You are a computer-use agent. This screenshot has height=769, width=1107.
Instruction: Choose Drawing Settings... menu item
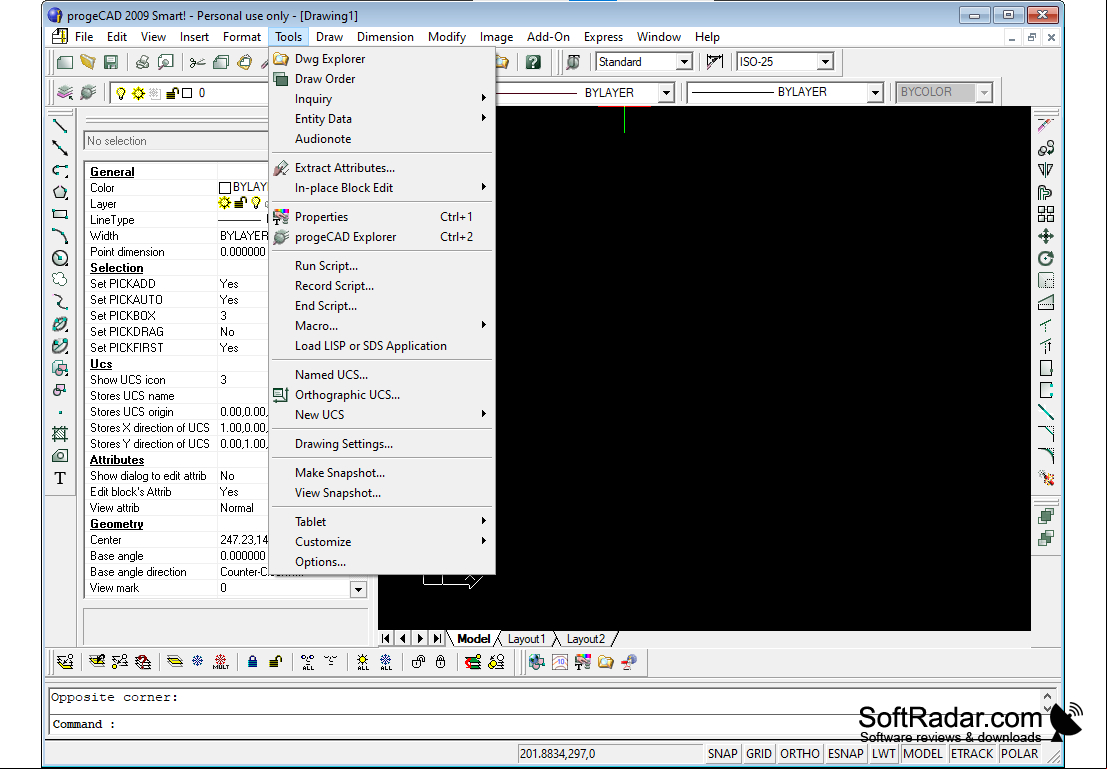click(x=381, y=444)
